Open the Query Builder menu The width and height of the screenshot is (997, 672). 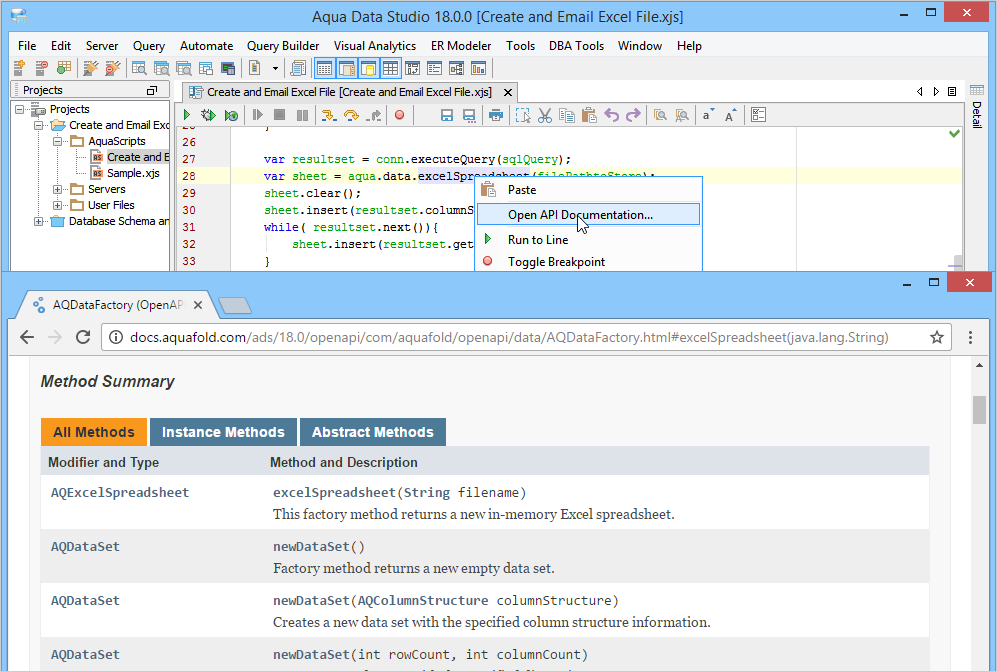click(x=283, y=46)
